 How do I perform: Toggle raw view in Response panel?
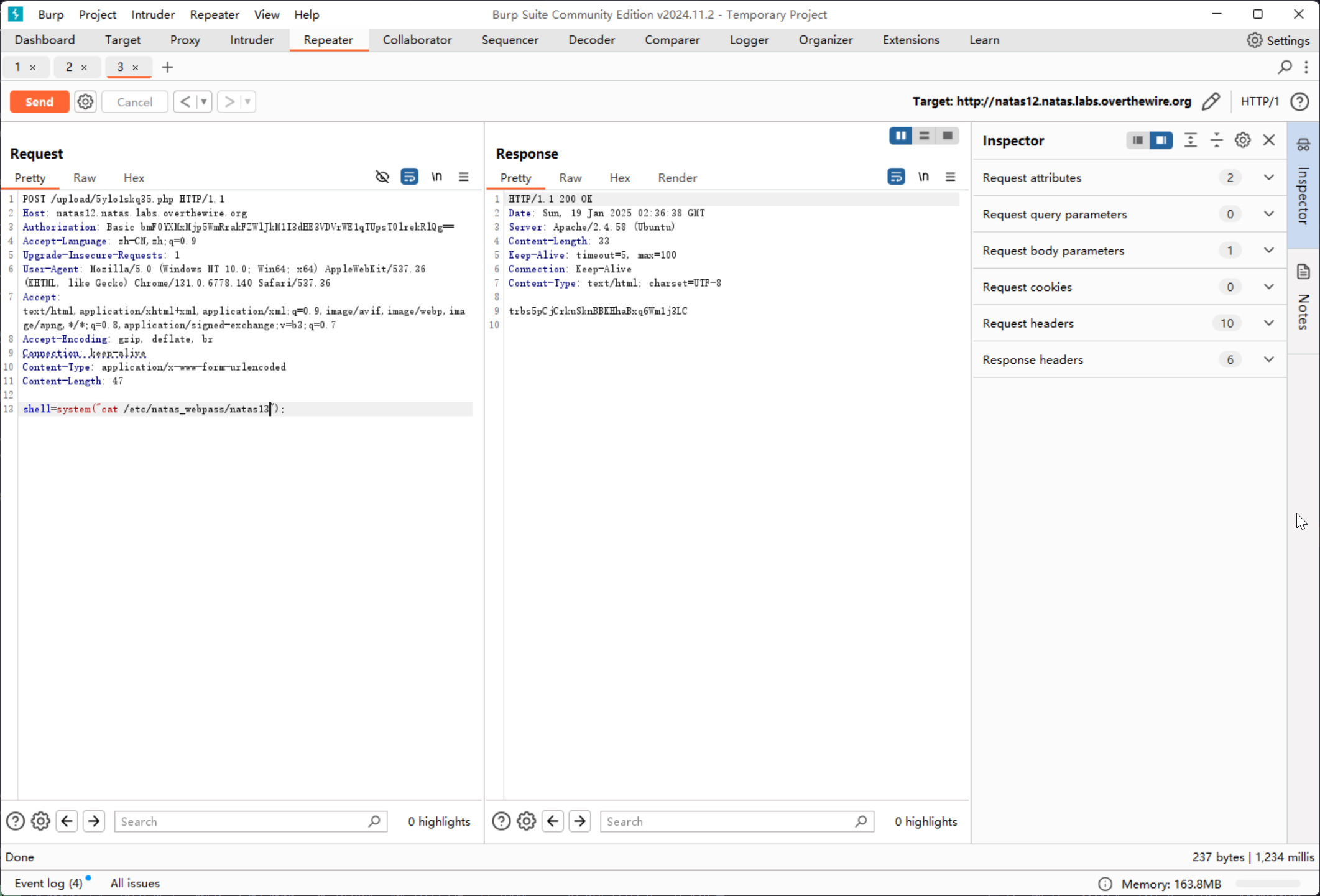point(569,178)
